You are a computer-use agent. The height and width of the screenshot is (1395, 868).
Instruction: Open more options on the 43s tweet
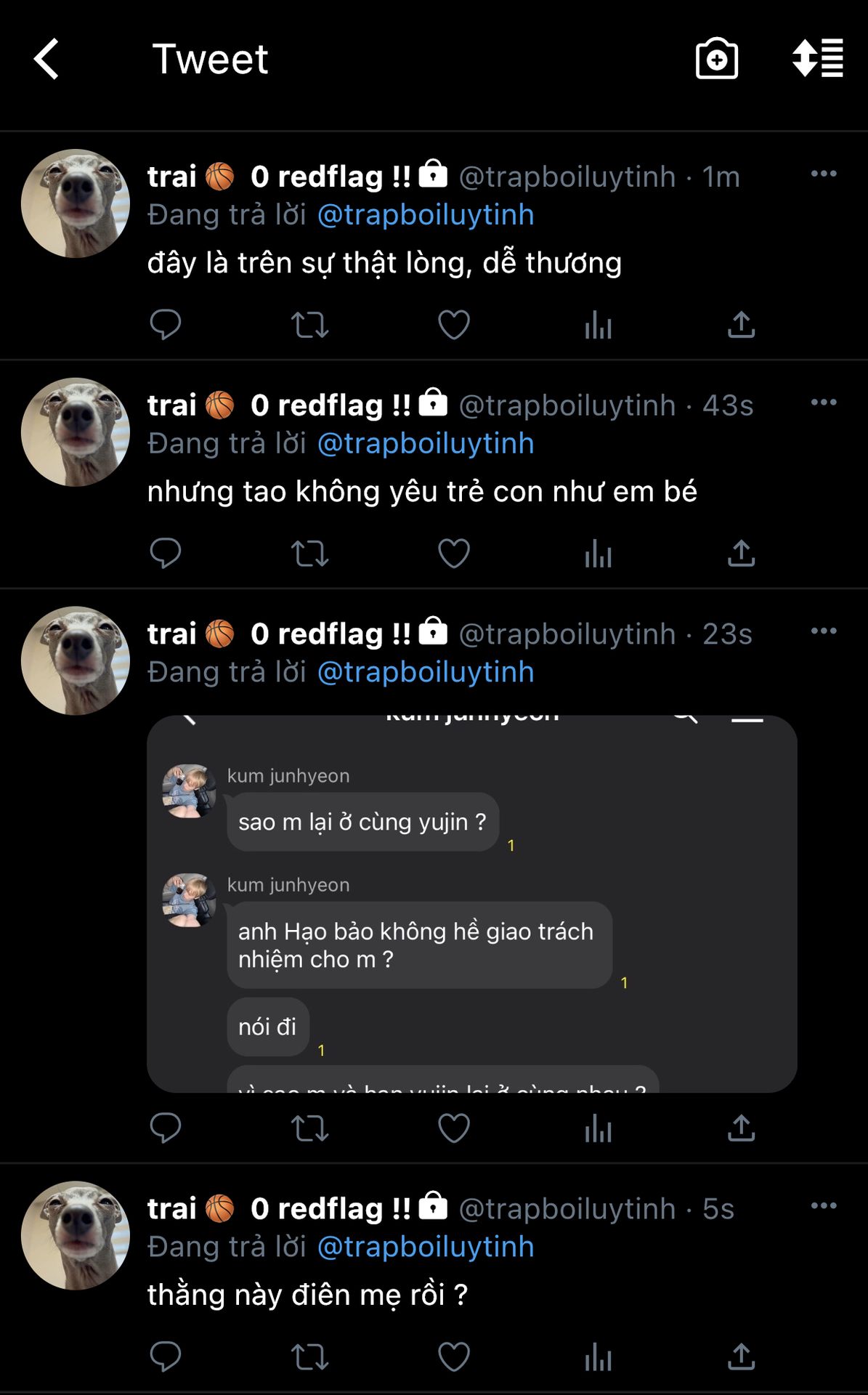coord(824,403)
